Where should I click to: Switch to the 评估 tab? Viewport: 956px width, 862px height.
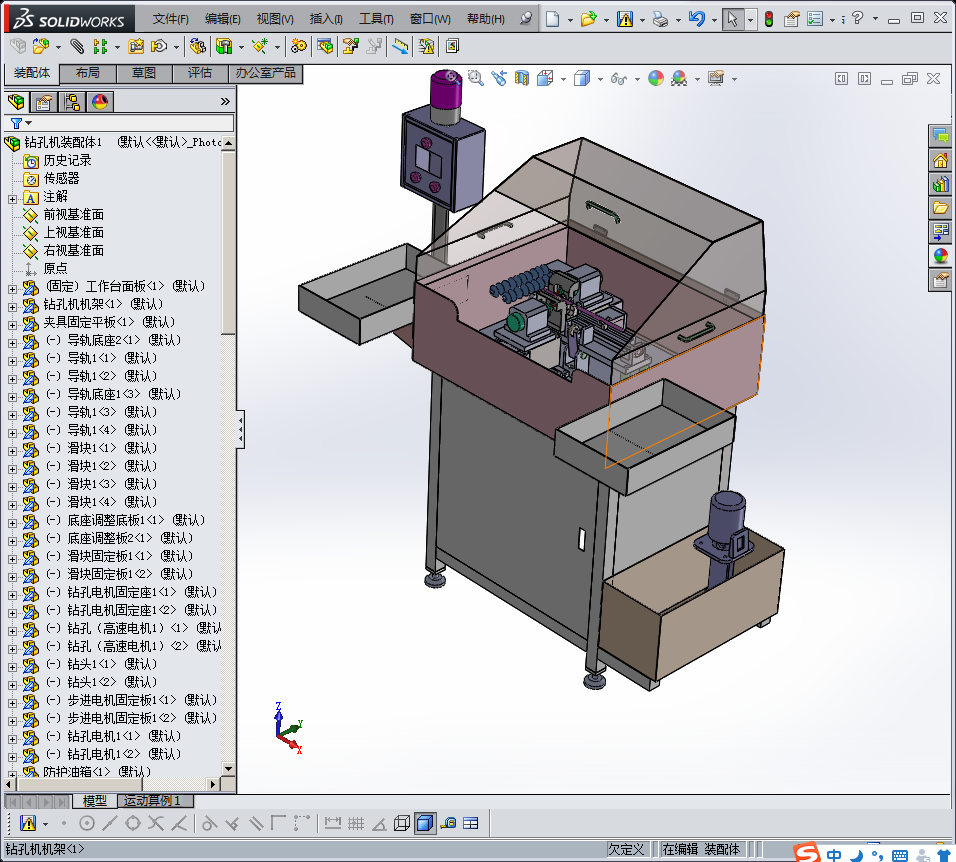pos(200,73)
